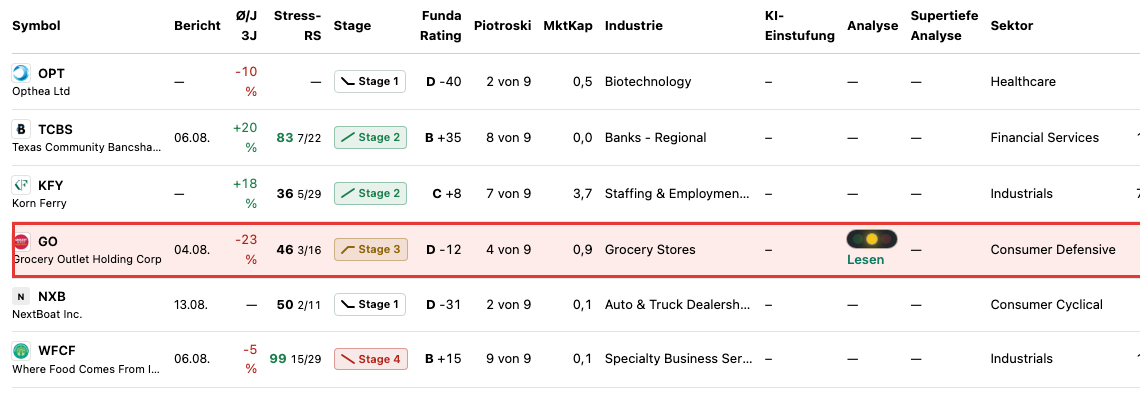Sort by the Funda Rating column header
The image size is (1140, 396).
click(x=441, y=25)
